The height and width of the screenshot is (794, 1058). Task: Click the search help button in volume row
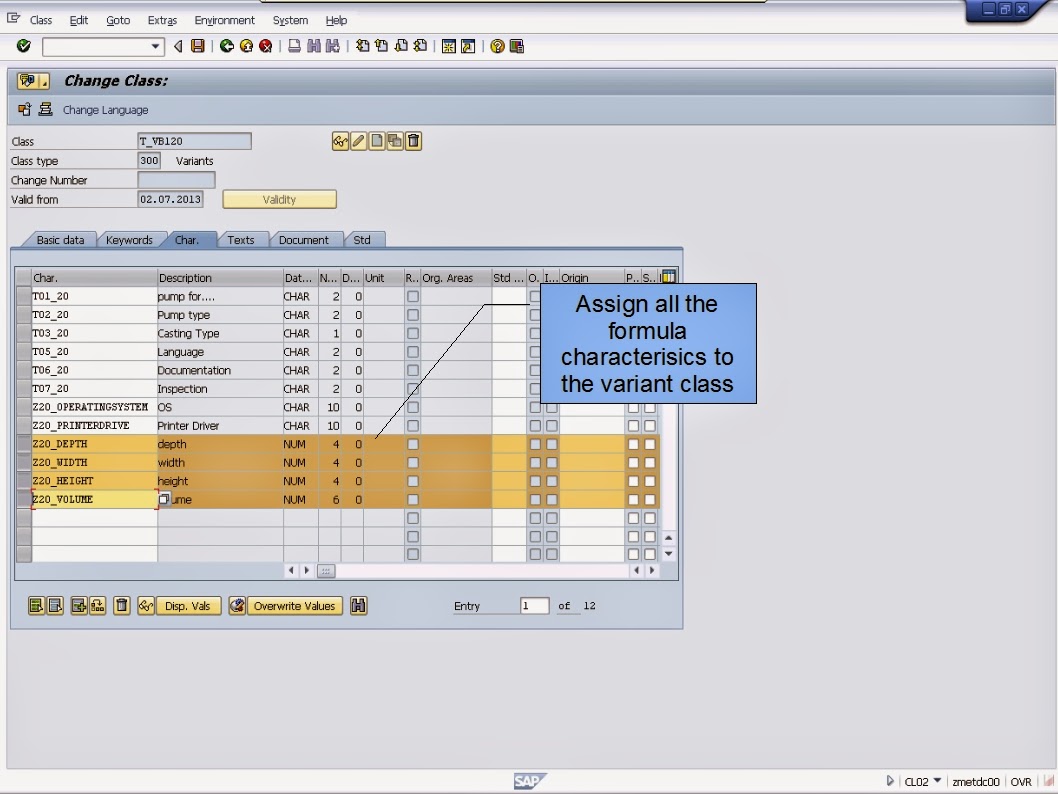(164, 499)
